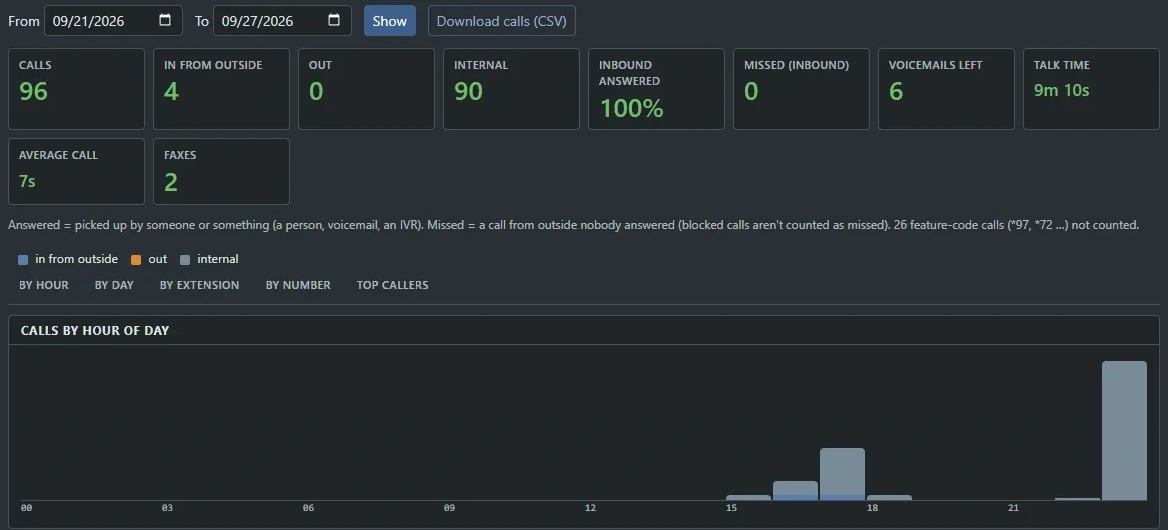Screen dimensions: 1168x530
Task: Click the small chart bar at hour 15
Action: point(749,497)
